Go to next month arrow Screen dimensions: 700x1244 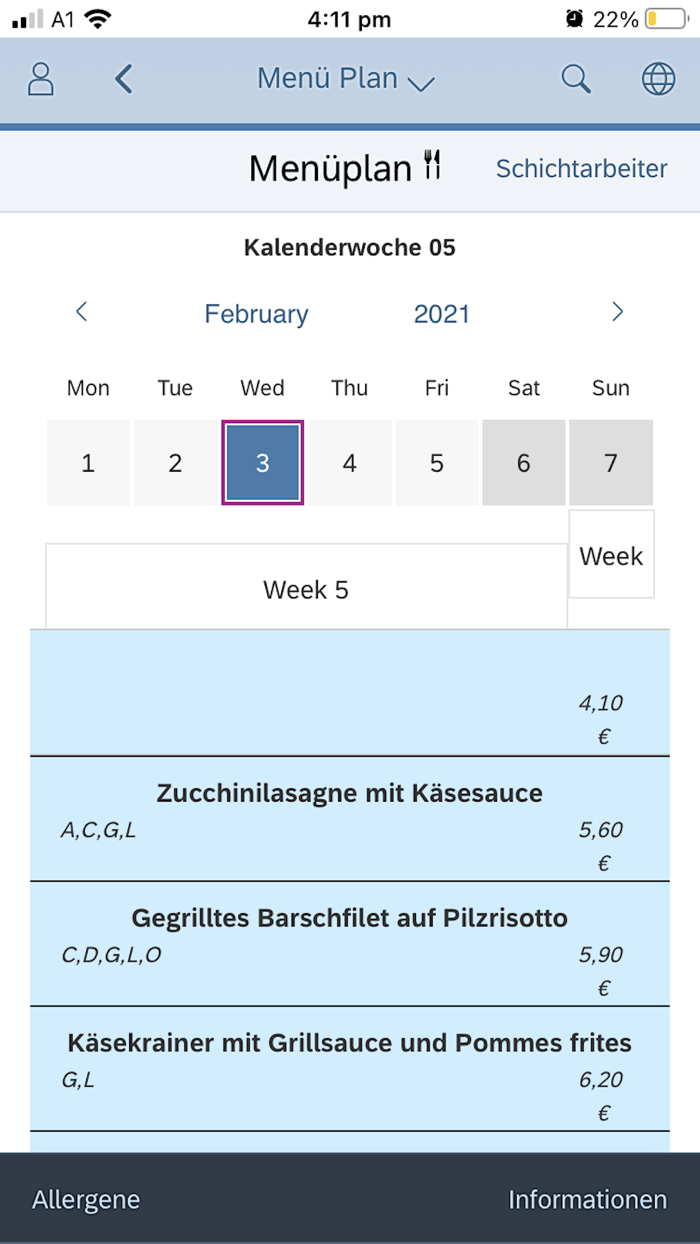(617, 313)
